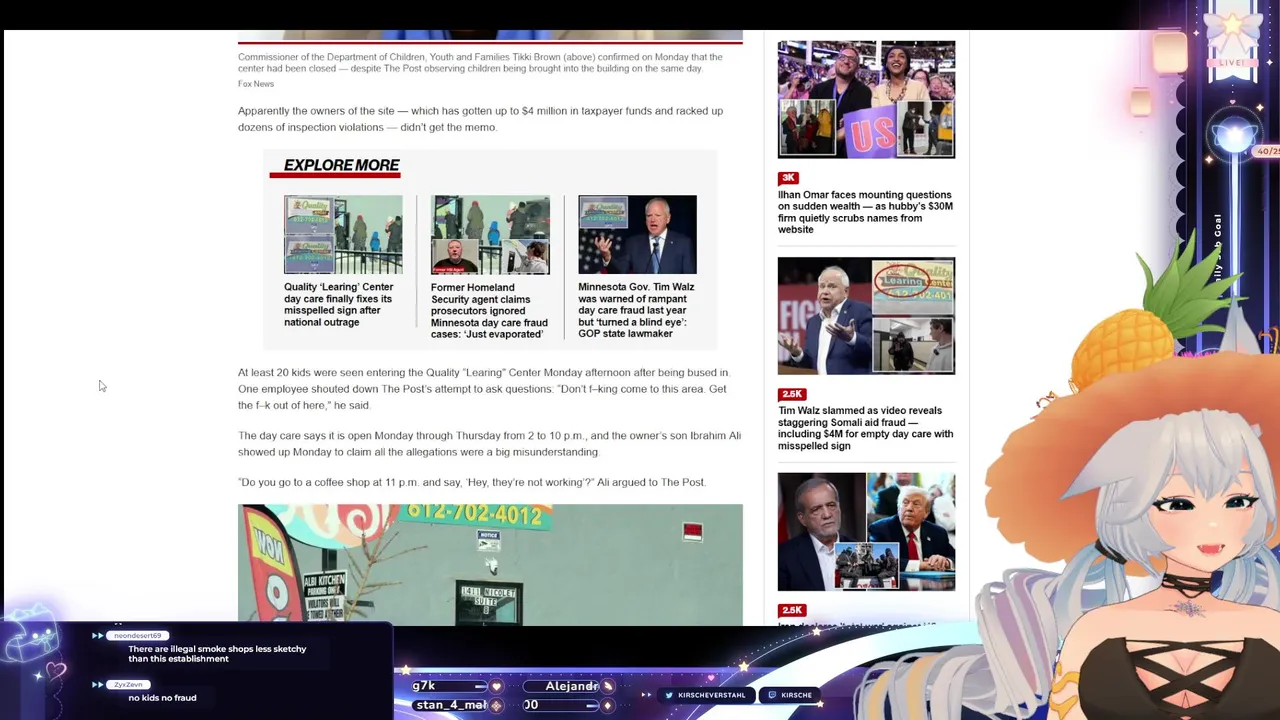Click the Explore More section heading
Viewport: 1280px width, 720px height.
pyautogui.click(x=341, y=165)
